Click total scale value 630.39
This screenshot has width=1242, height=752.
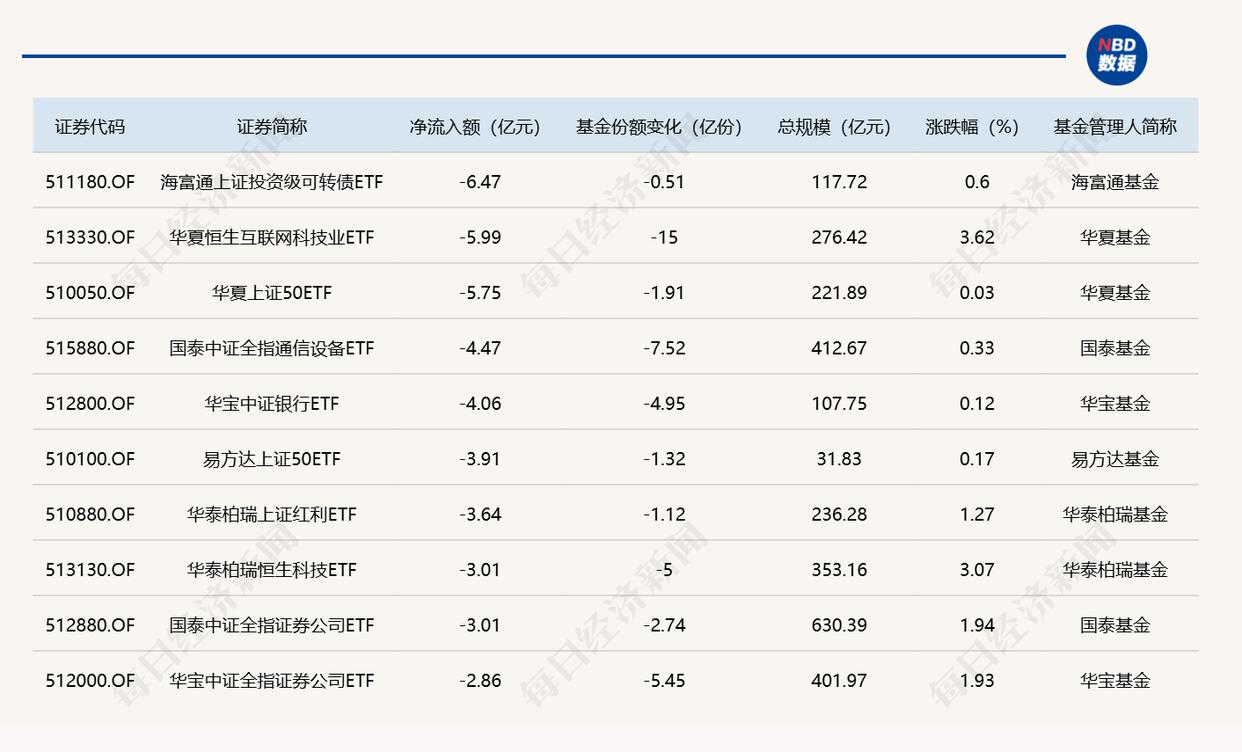pos(840,625)
